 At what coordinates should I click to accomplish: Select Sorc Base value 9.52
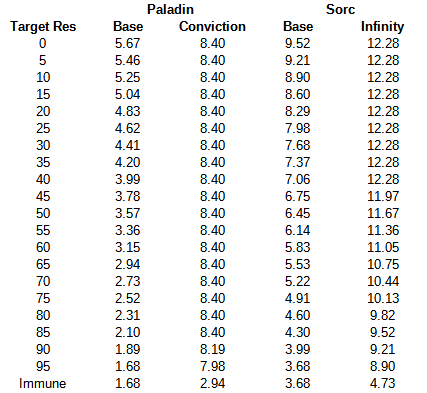tap(298, 43)
